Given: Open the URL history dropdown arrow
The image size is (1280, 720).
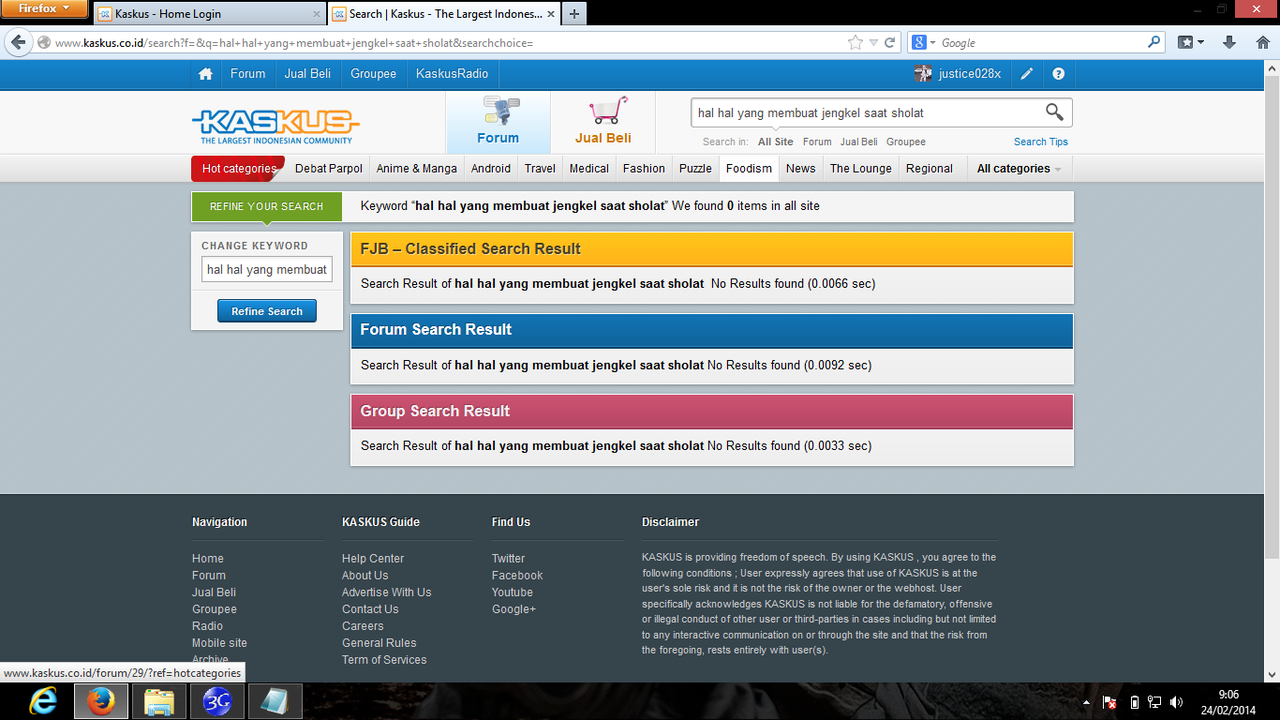Looking at the screenshot, I should 874,43.
